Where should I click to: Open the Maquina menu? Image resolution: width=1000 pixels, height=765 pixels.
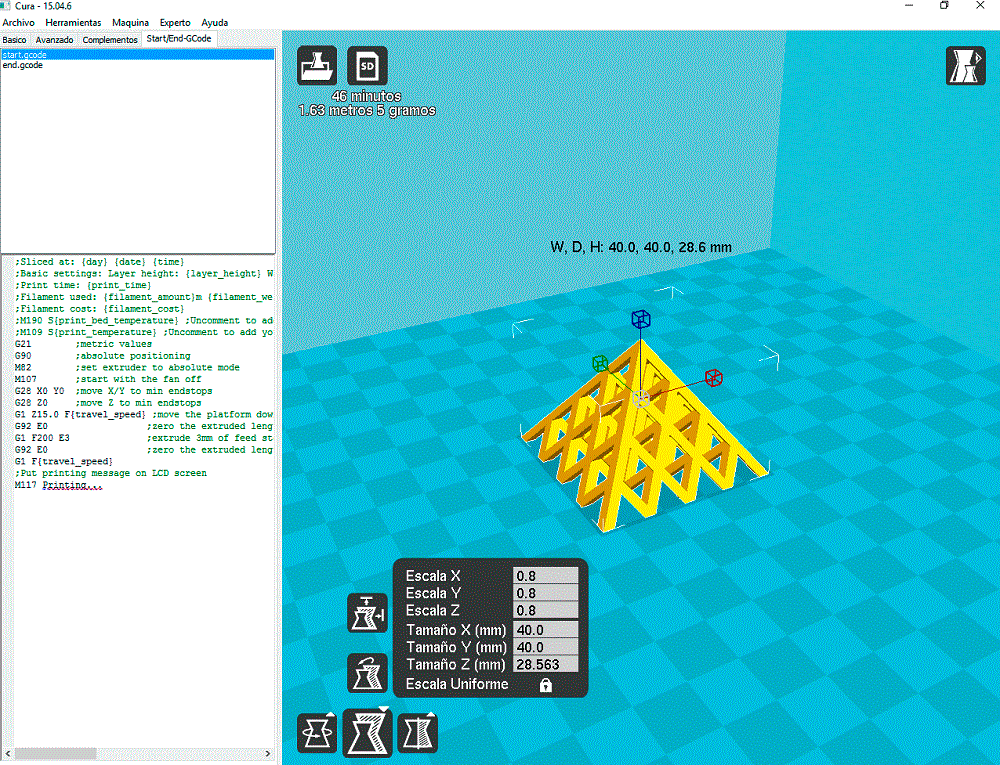coord(130,22)
